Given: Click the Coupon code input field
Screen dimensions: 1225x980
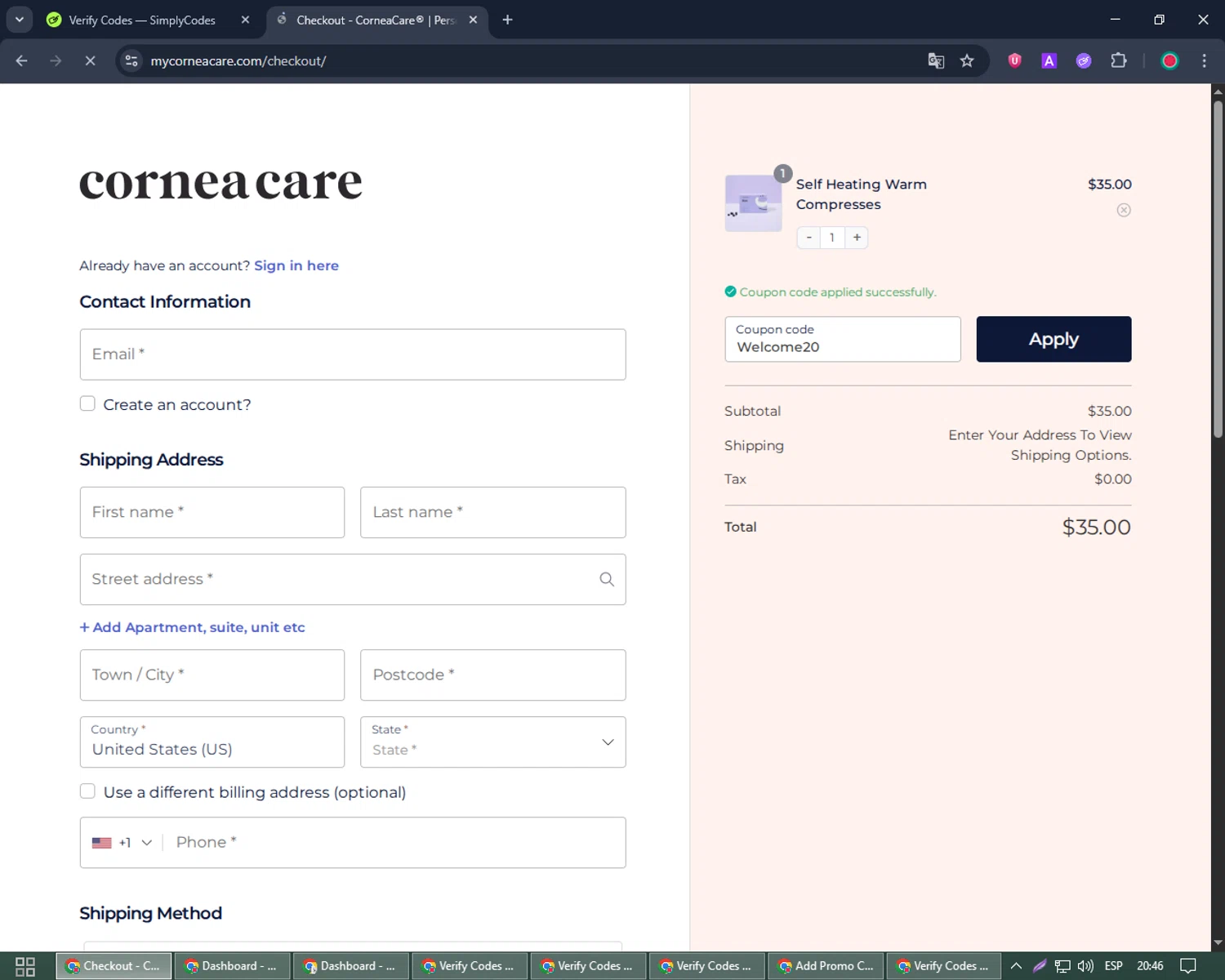Looking at the screenshot, I should click(843, 339).
